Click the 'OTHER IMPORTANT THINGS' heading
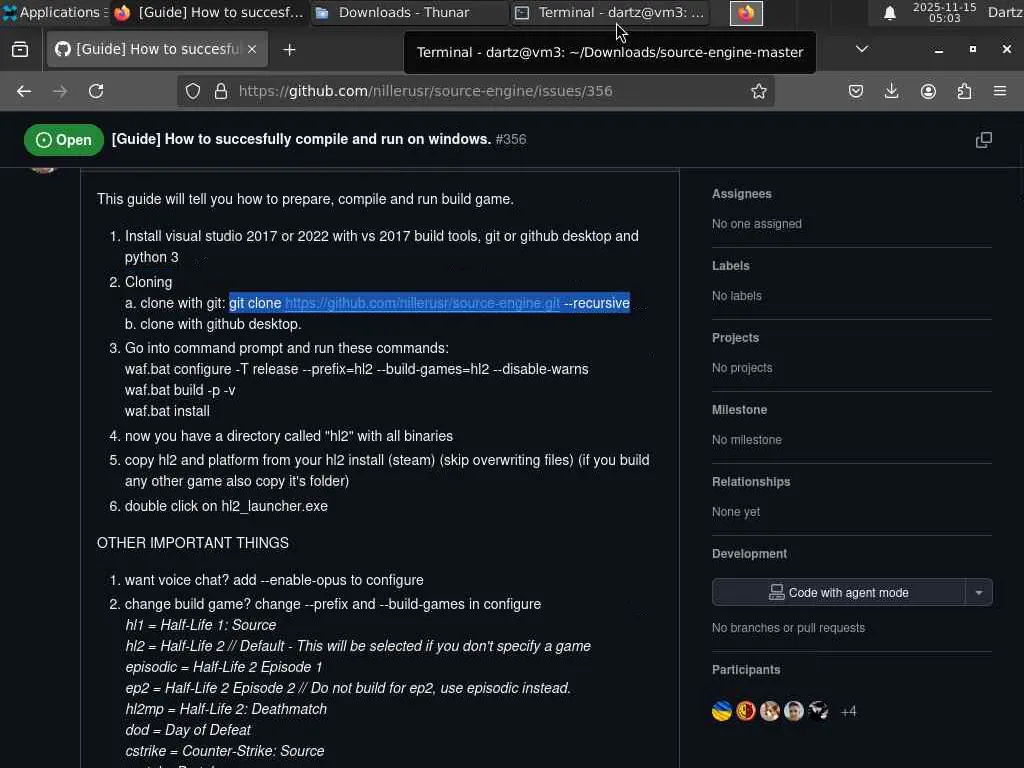The width and height of the screenshot is (1024, 768). [x=193, y=543]
